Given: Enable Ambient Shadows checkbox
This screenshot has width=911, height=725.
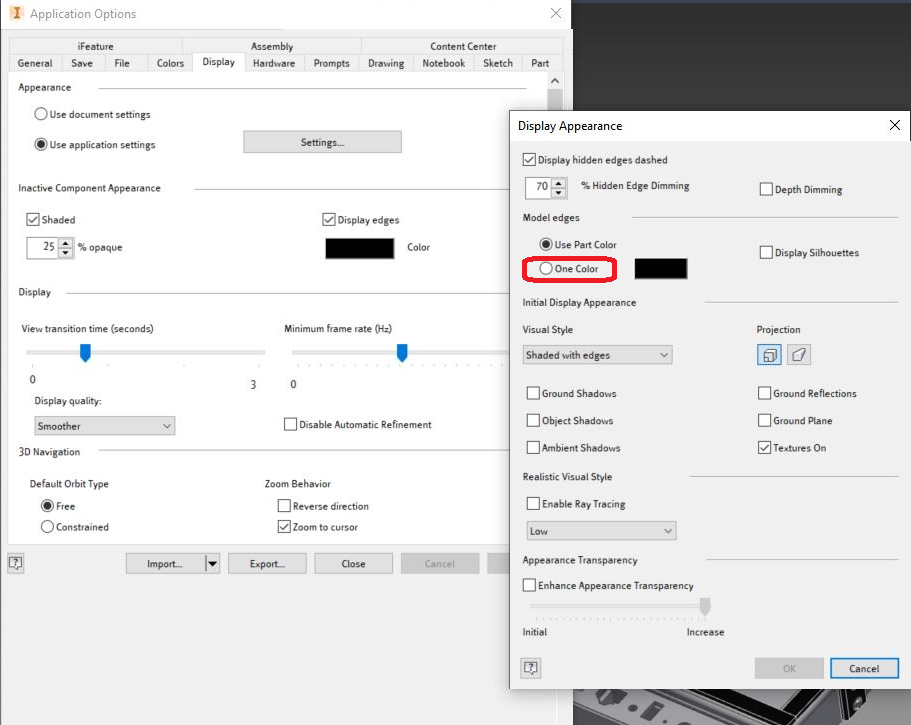Looking at the screenshot, I should pos(533,448).
